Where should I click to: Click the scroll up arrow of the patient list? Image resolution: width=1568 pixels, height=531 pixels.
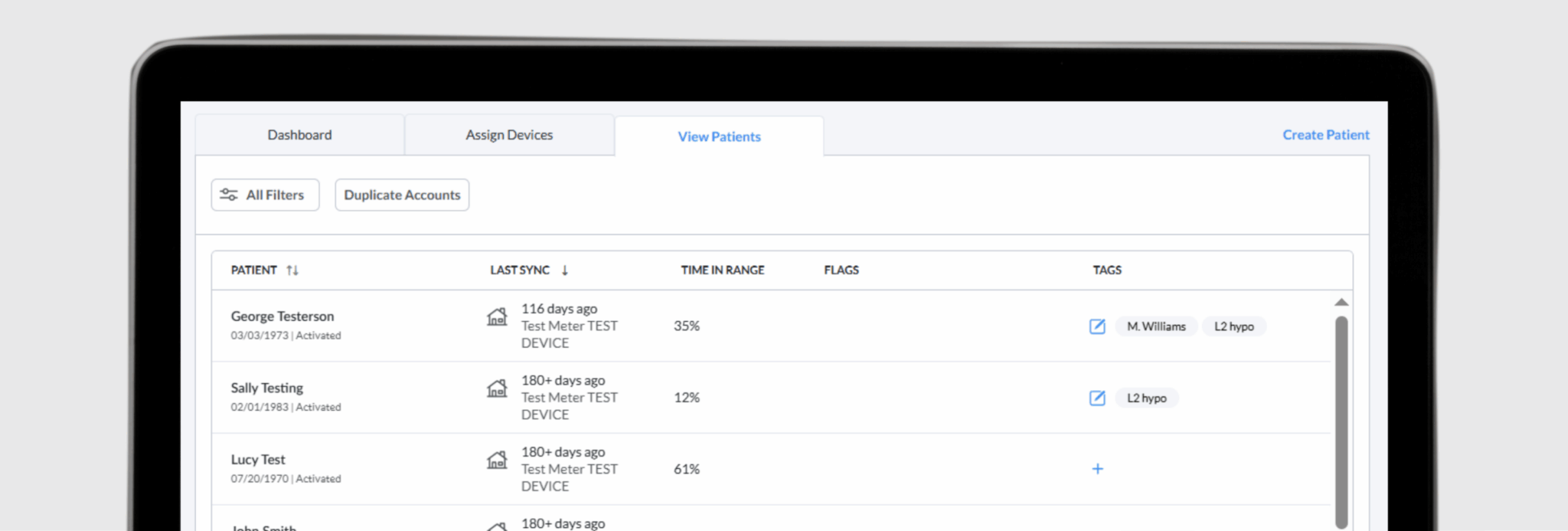pyautogui.click(x=1341, y=303)
